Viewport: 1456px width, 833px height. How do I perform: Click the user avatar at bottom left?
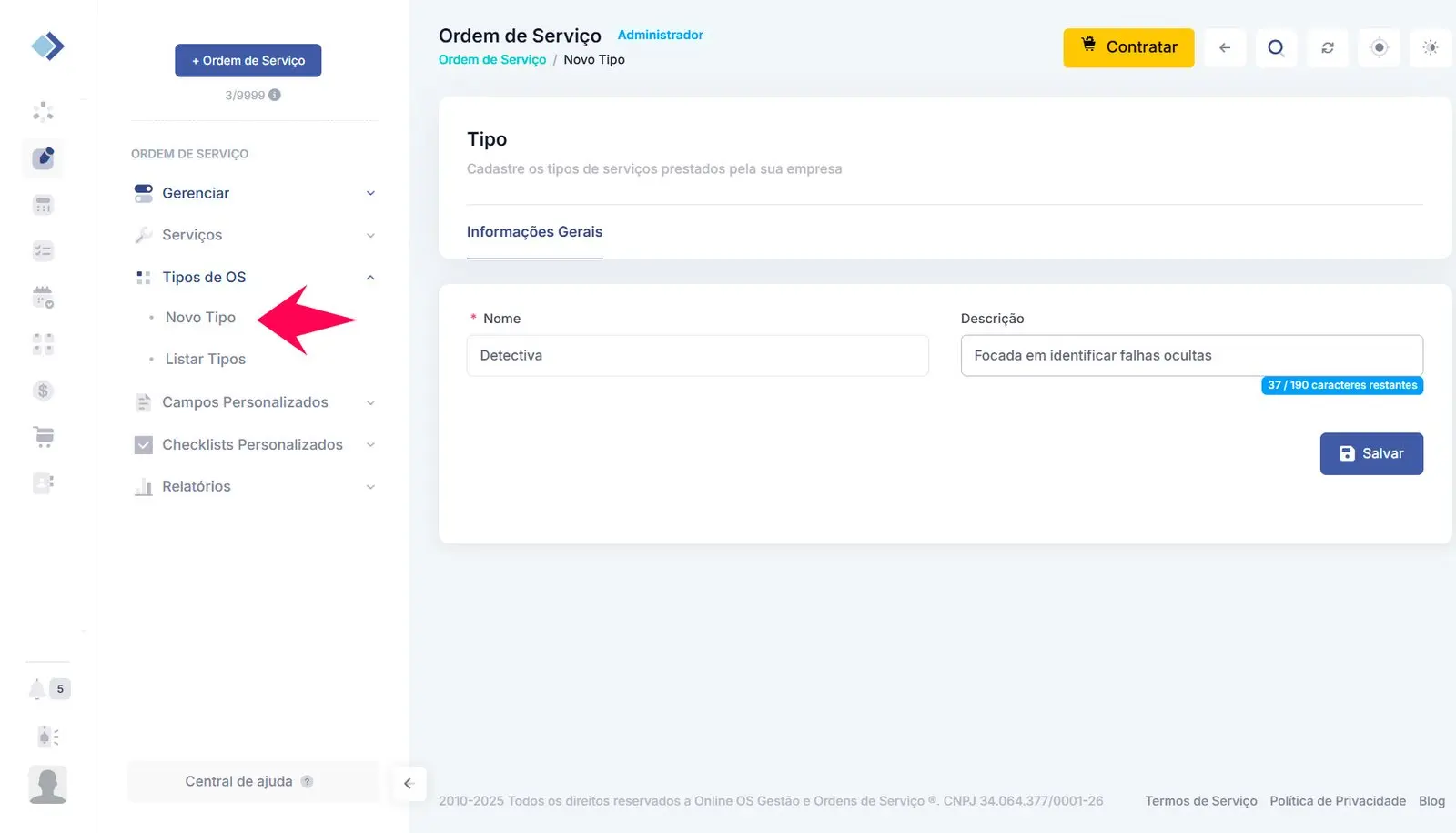point(47,785)
